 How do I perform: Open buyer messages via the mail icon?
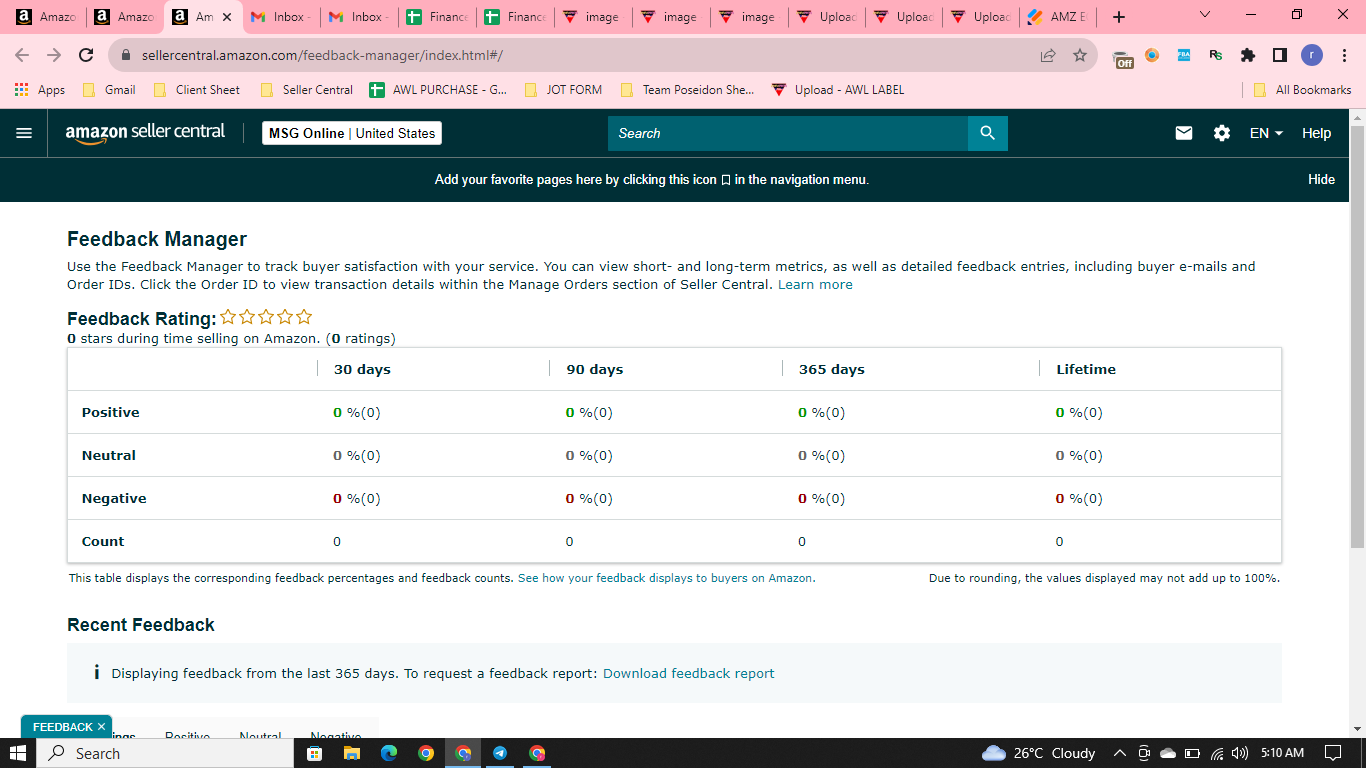click(x=1184, y=133)
